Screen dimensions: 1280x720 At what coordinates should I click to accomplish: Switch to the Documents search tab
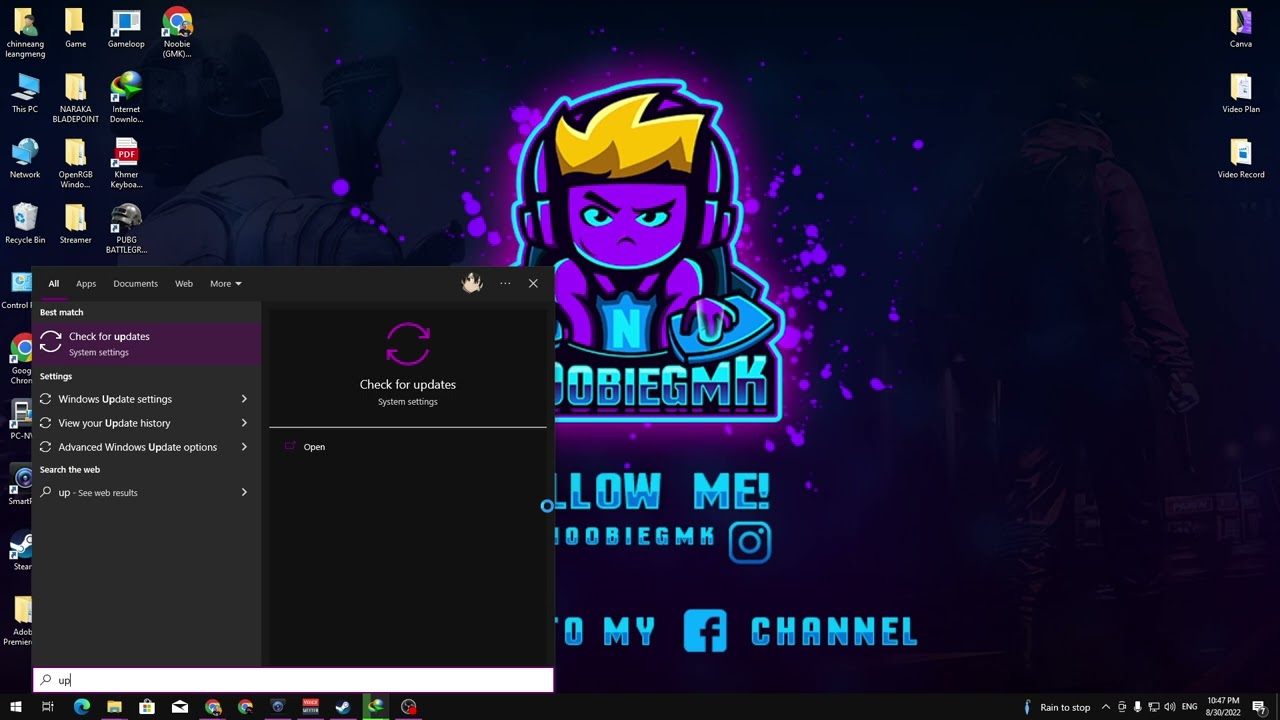click(135, 284)
